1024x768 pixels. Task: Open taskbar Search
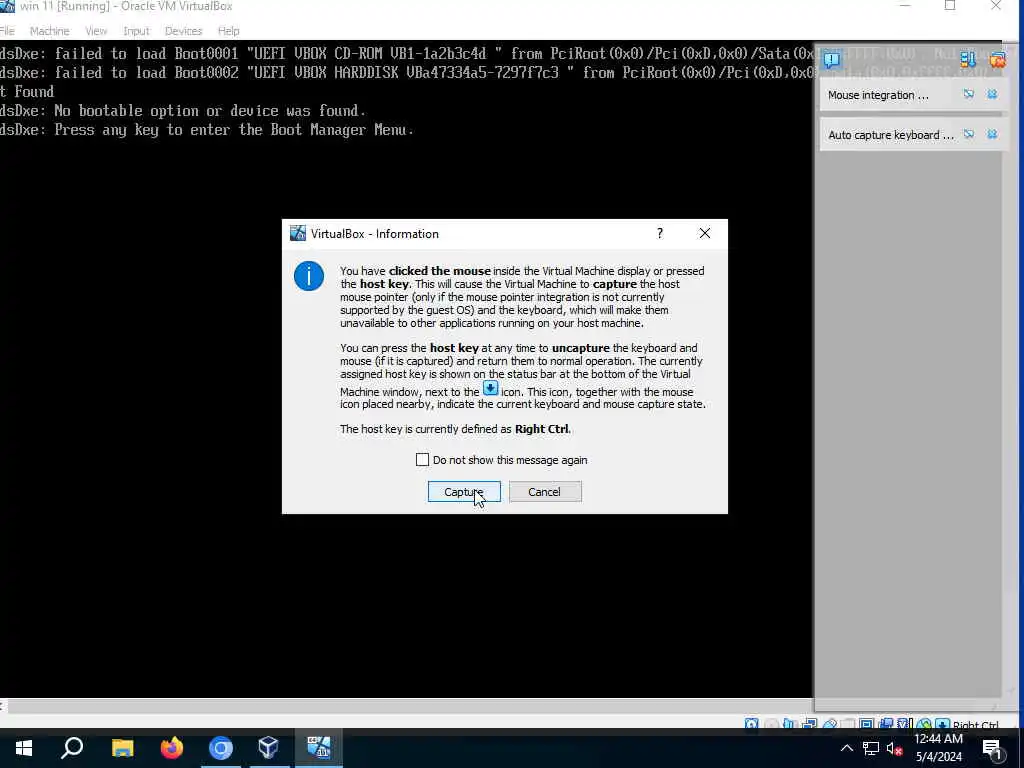pyautogui.click(x=72, y=748)
